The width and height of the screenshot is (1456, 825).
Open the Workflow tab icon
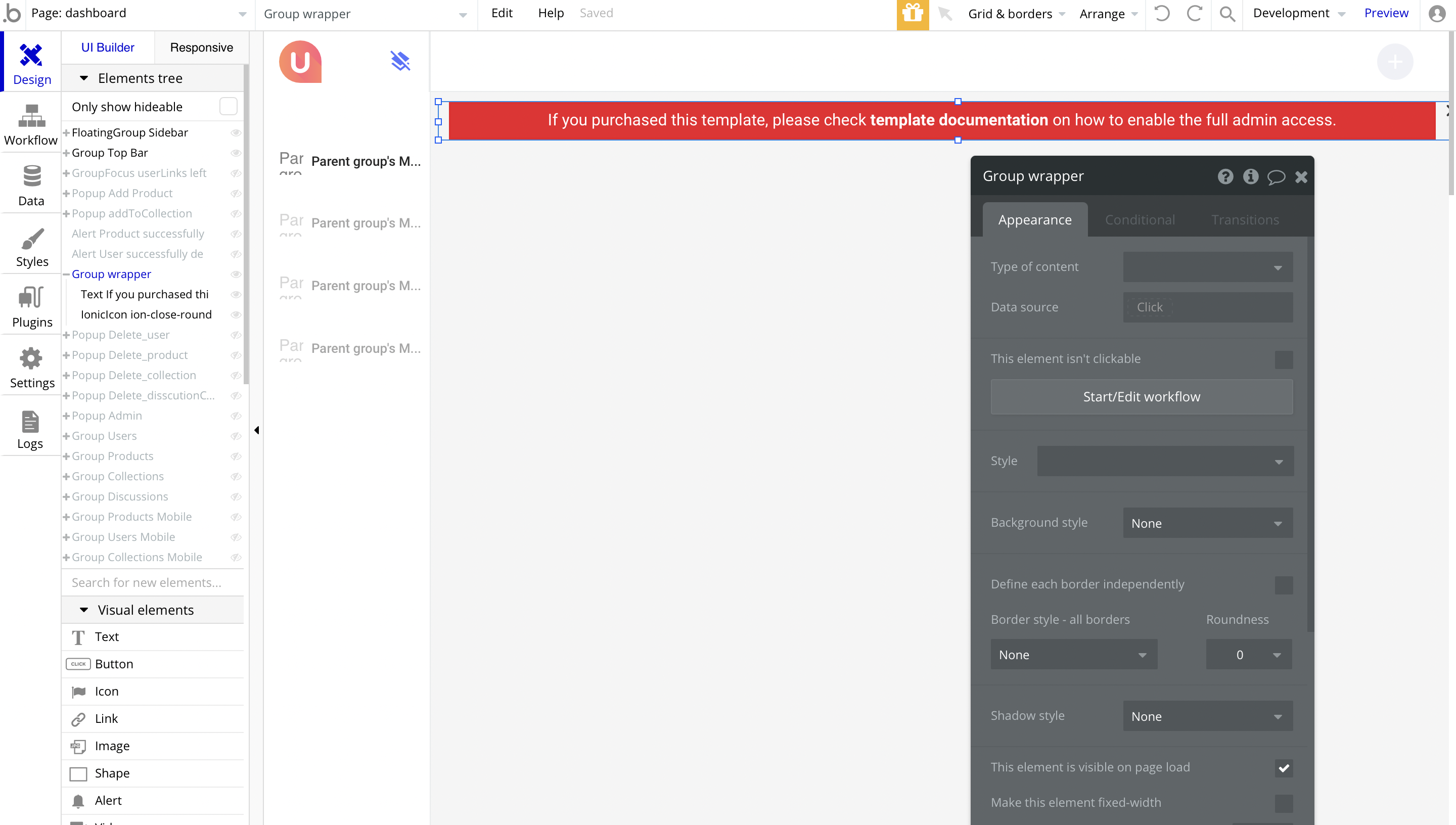[31, 116]
